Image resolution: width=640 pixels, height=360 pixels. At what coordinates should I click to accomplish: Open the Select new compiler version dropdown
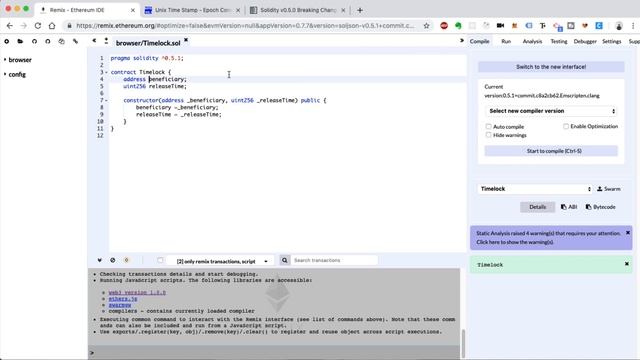551,111
